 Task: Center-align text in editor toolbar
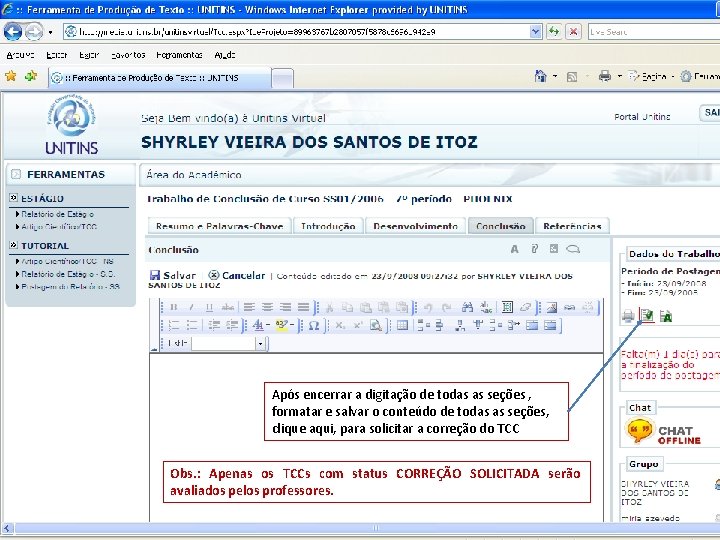pyautogui.click(x=267, y=307)
